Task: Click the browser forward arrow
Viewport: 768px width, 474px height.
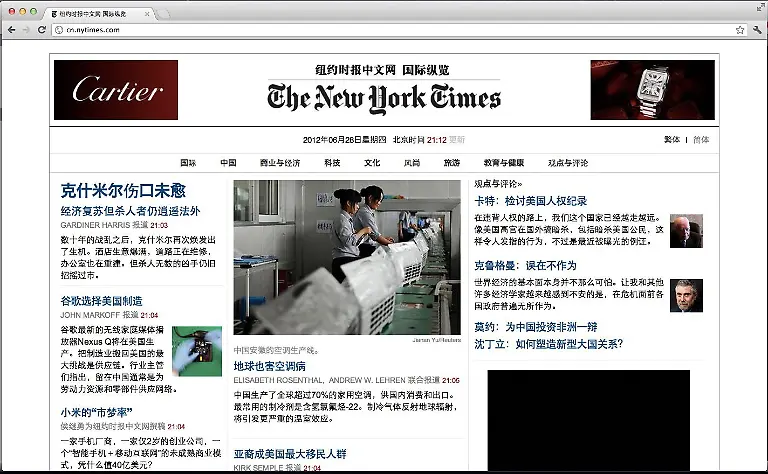Action: click(x=26, y=30)
